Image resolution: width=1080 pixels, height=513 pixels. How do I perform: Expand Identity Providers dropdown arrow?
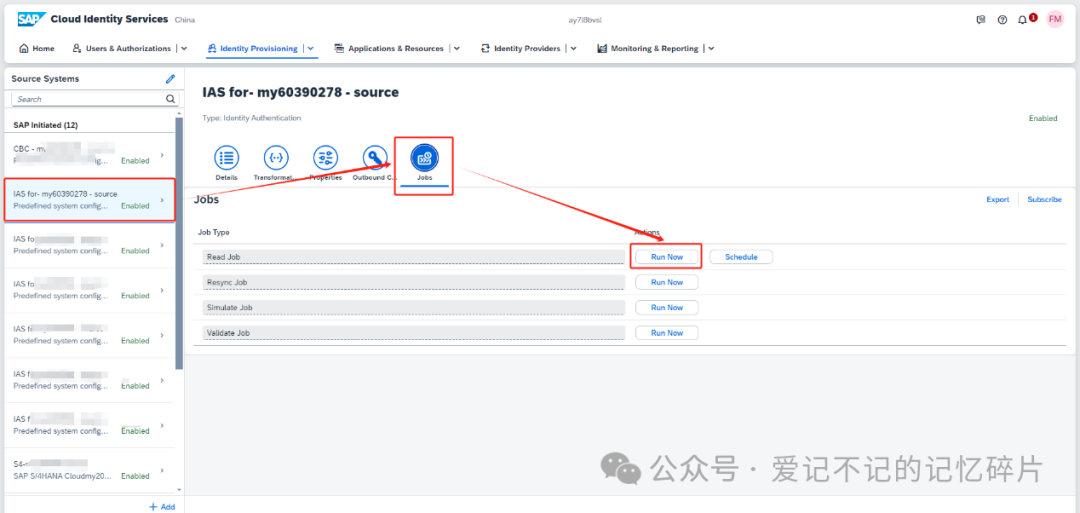(x=573, y=49)
